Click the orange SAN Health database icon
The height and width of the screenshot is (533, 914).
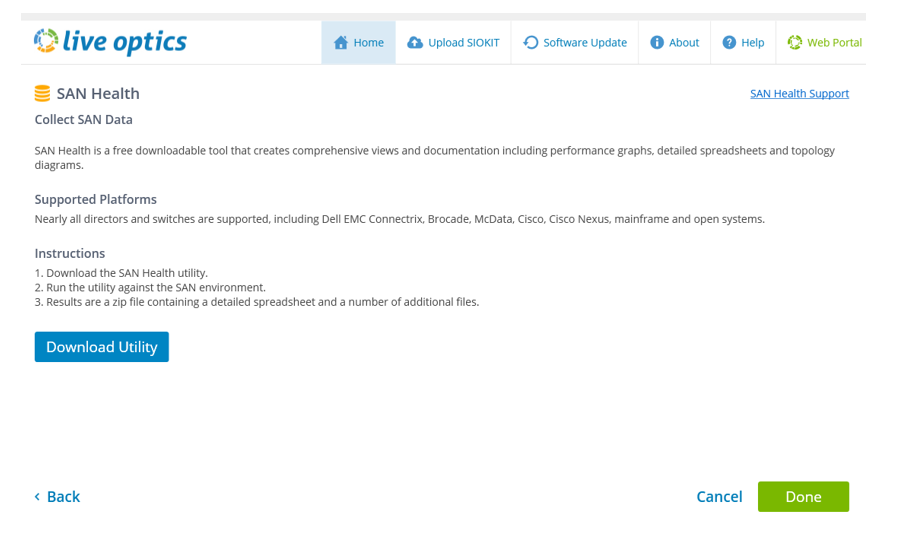pos(42,94)
